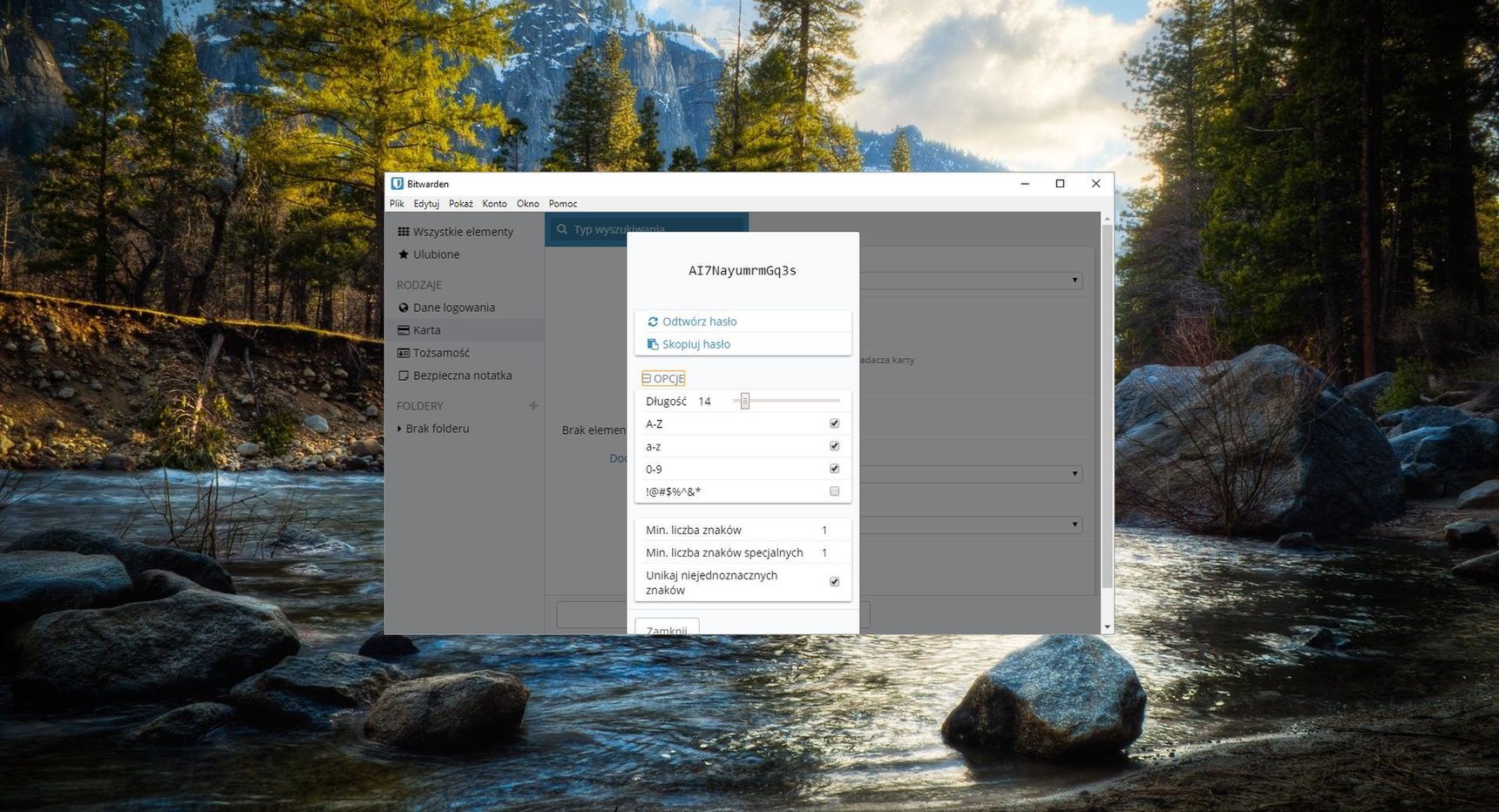
Task: Click the grid icon beside Wszystkie elementy
Action: 404,232
